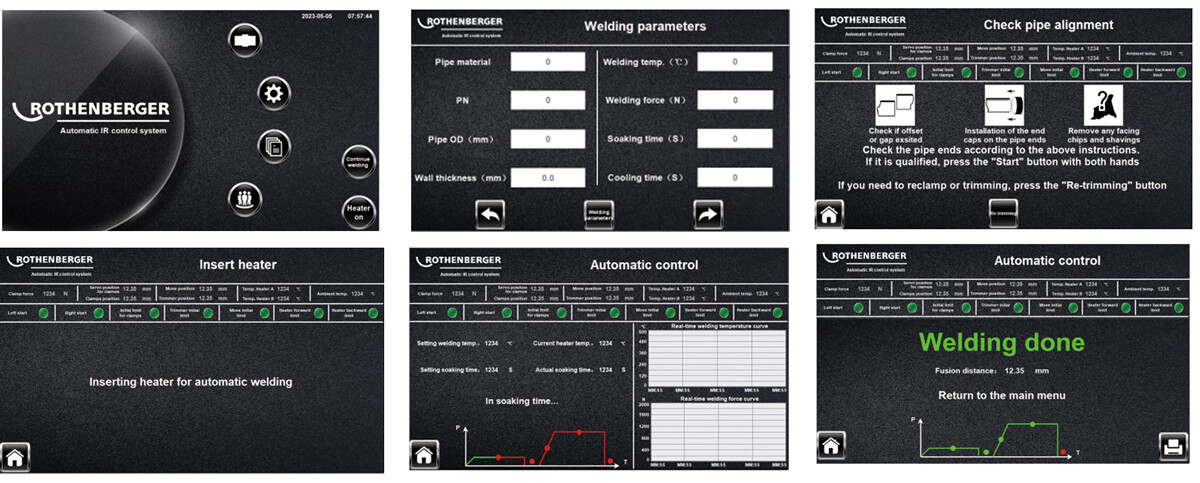Image resolution: width=1200 pixels, height=483 pixels.
Task: Select the Pipe material field
Action: pyautogui.click(x=547, y=62)
